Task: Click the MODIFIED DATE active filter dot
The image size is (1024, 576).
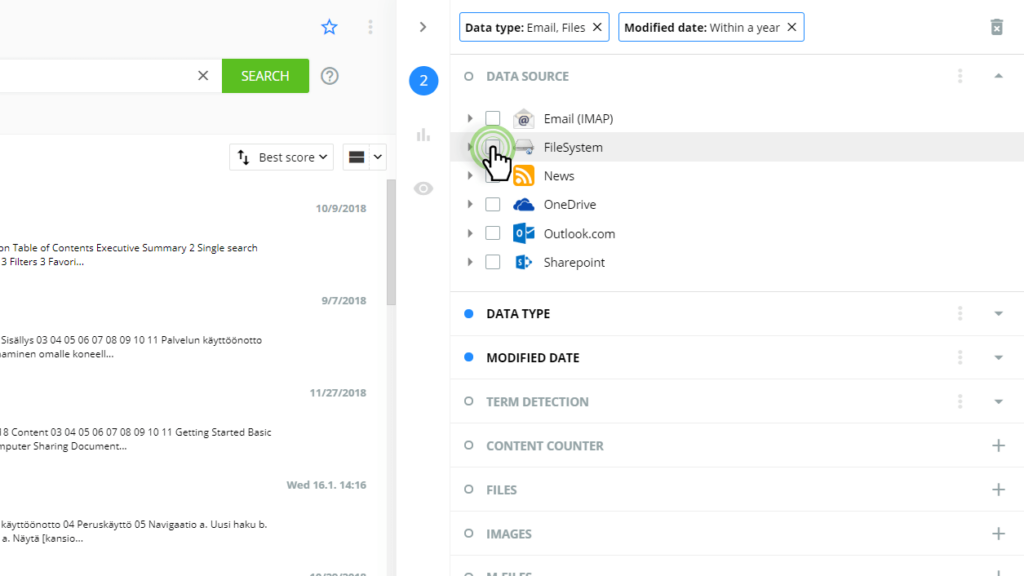Action: click(468, 357)
